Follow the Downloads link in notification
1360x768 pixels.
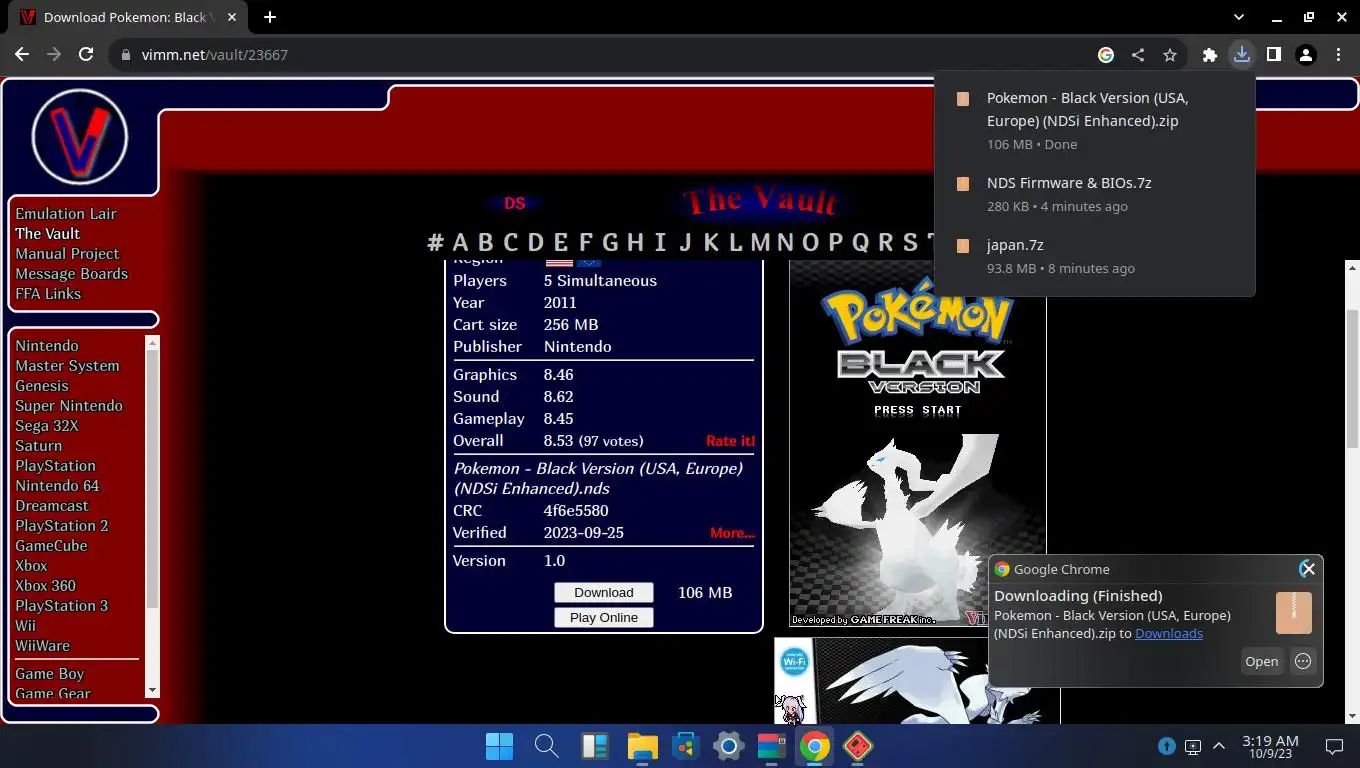(1169, 633)
